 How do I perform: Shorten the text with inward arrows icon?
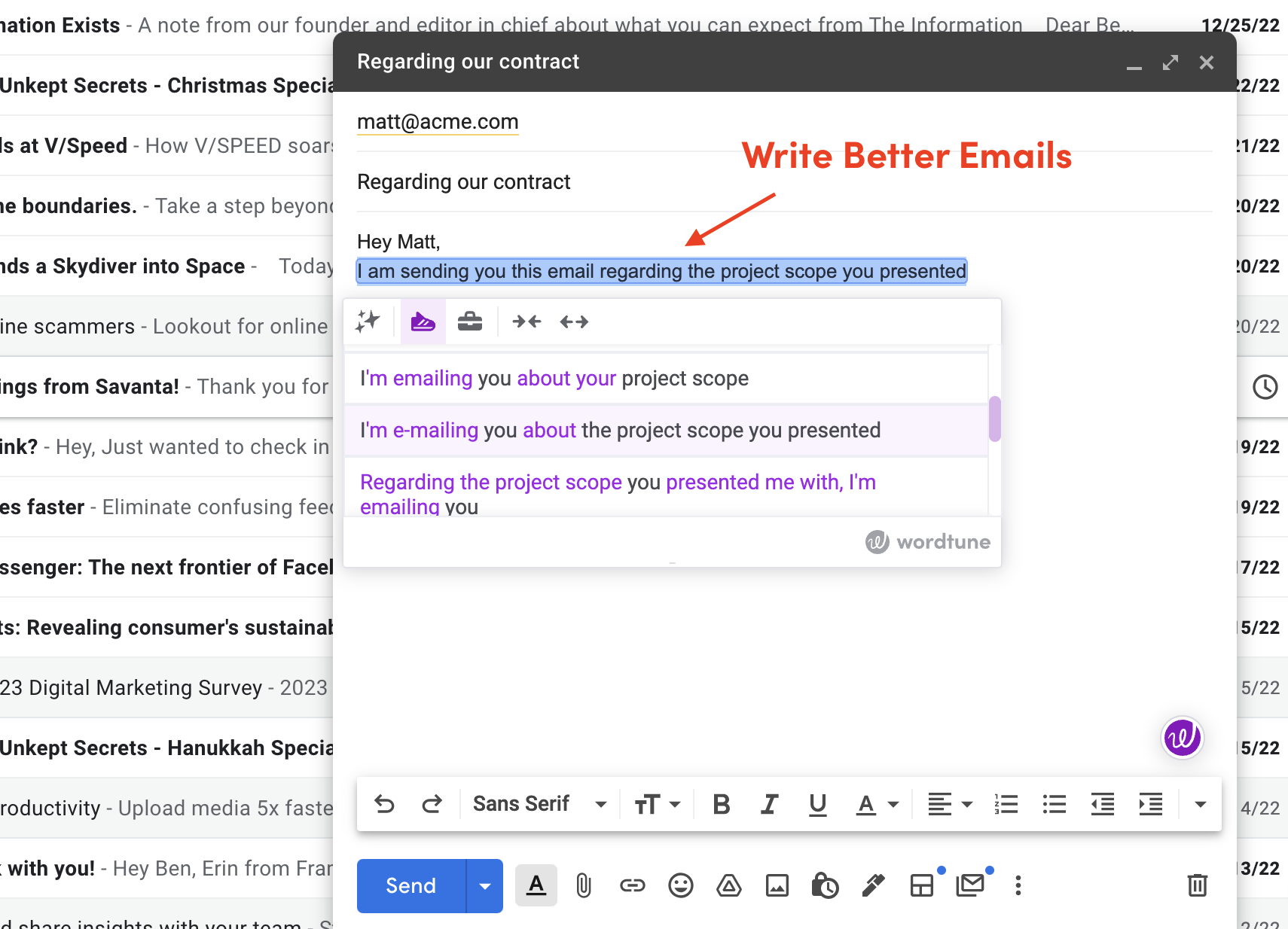click(x=526, y=321)
